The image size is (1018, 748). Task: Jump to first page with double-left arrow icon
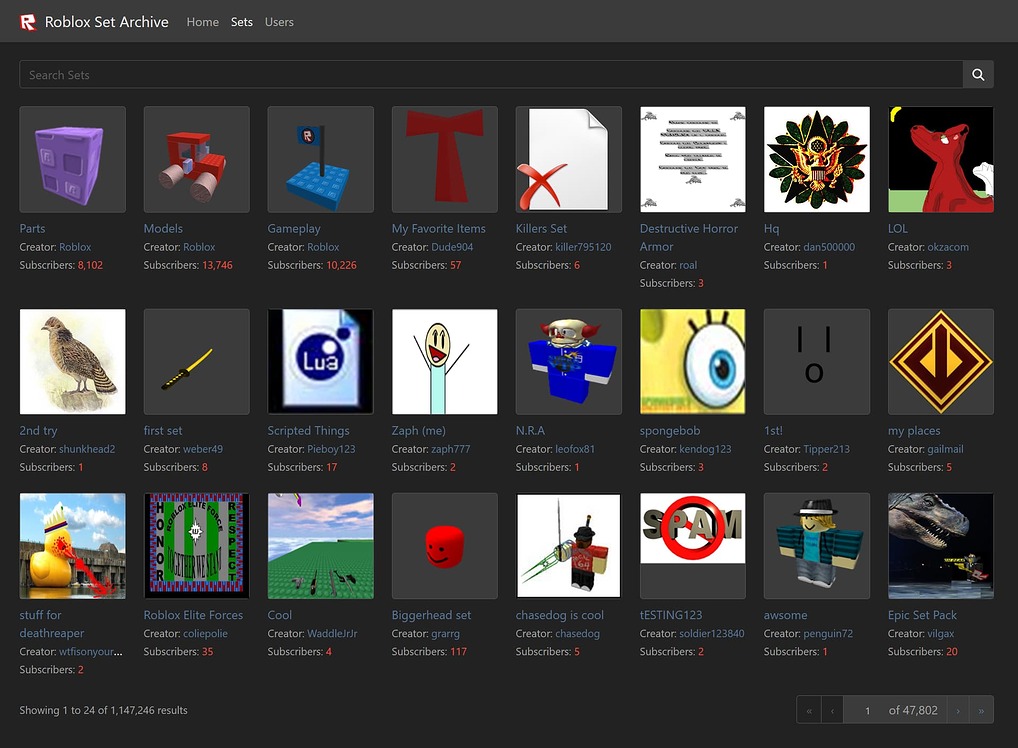808,710
